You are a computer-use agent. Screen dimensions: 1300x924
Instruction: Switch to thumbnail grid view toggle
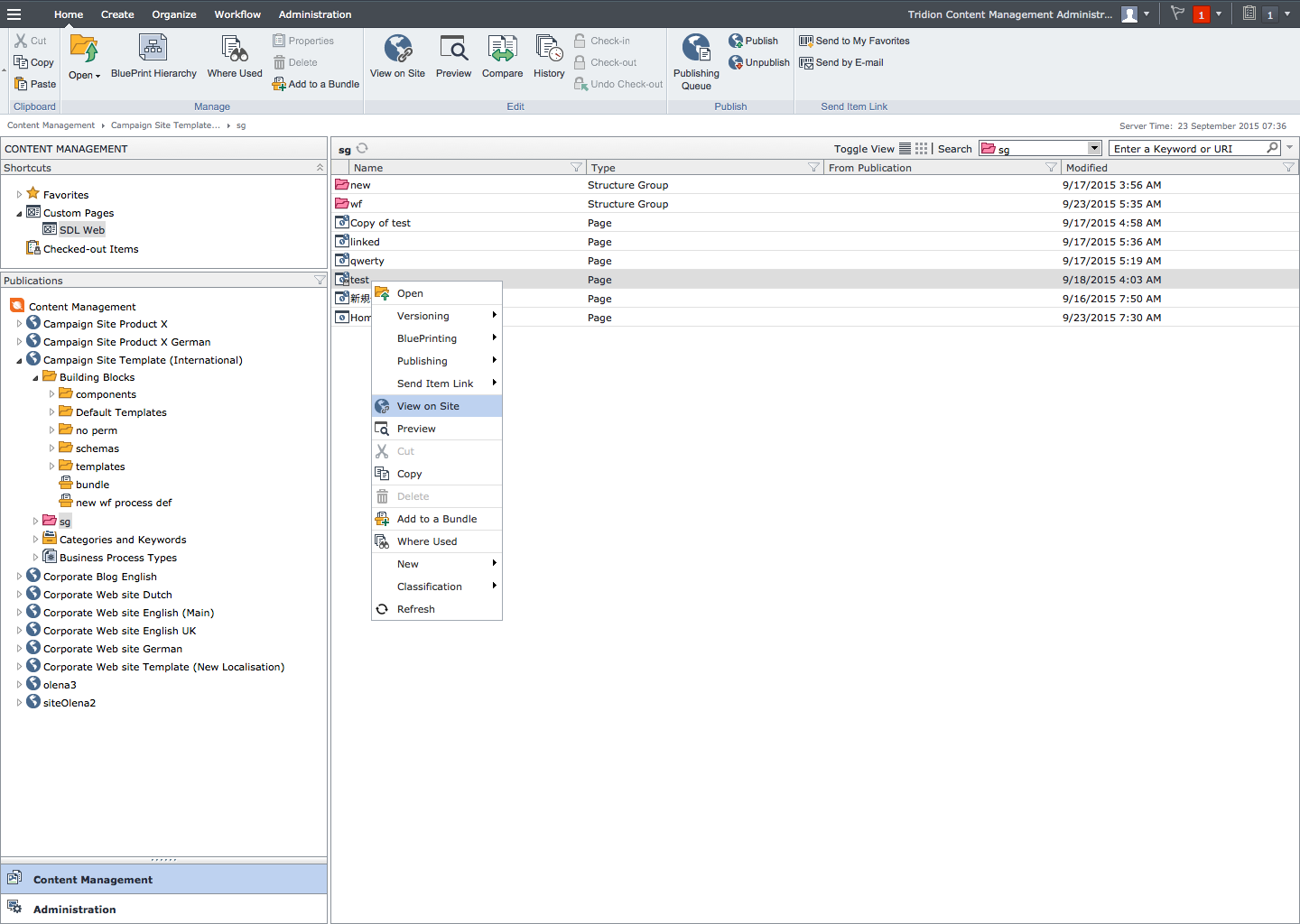tap(921, 149)
